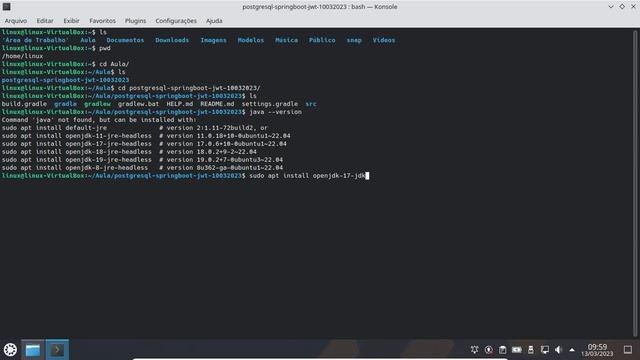Open the removable devices tray icon
Viewport: 640px width, 360px height.
[531, 350]
